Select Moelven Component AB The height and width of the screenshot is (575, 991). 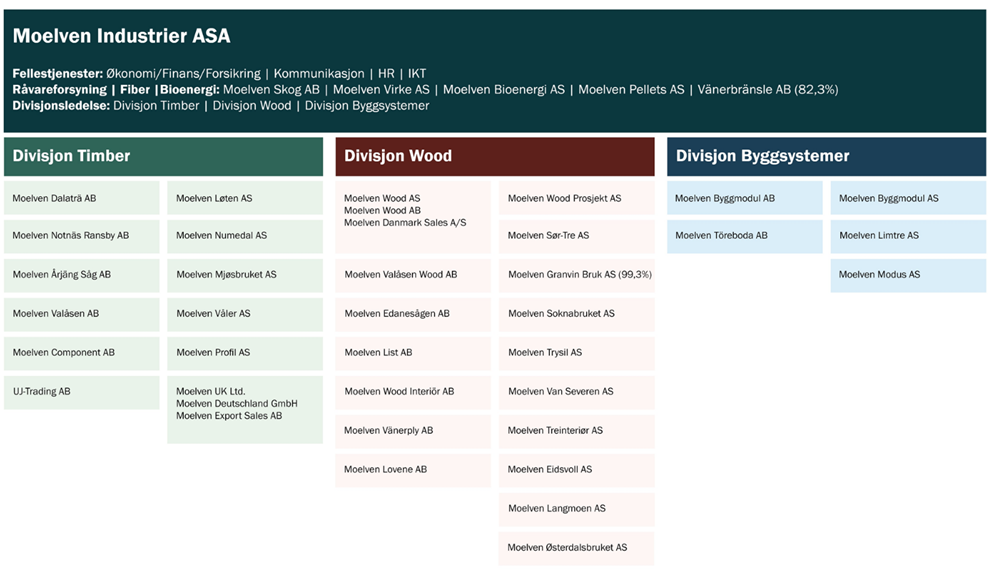[82, 353]
